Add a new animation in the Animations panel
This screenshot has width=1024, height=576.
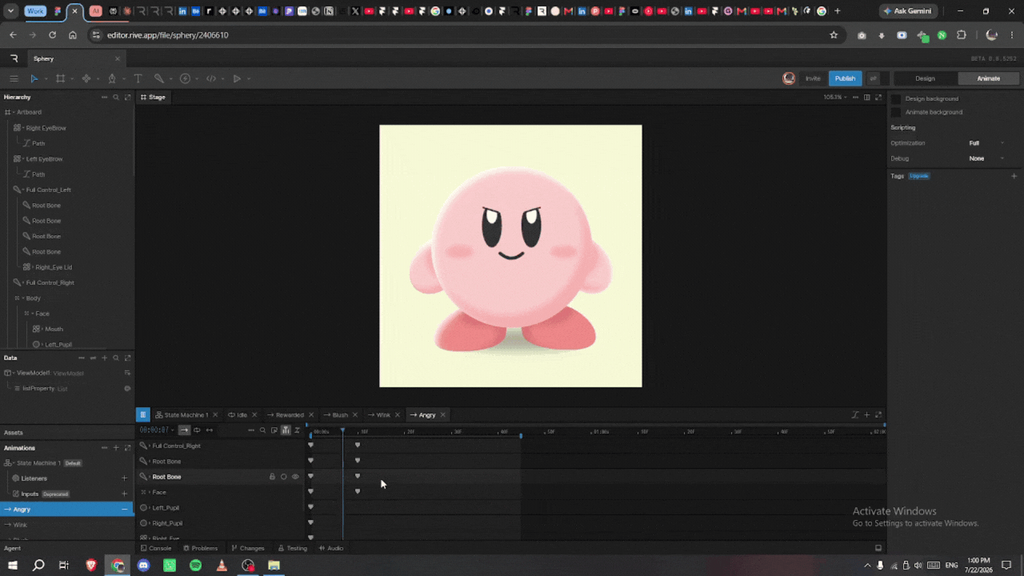[x=116, y=448]
